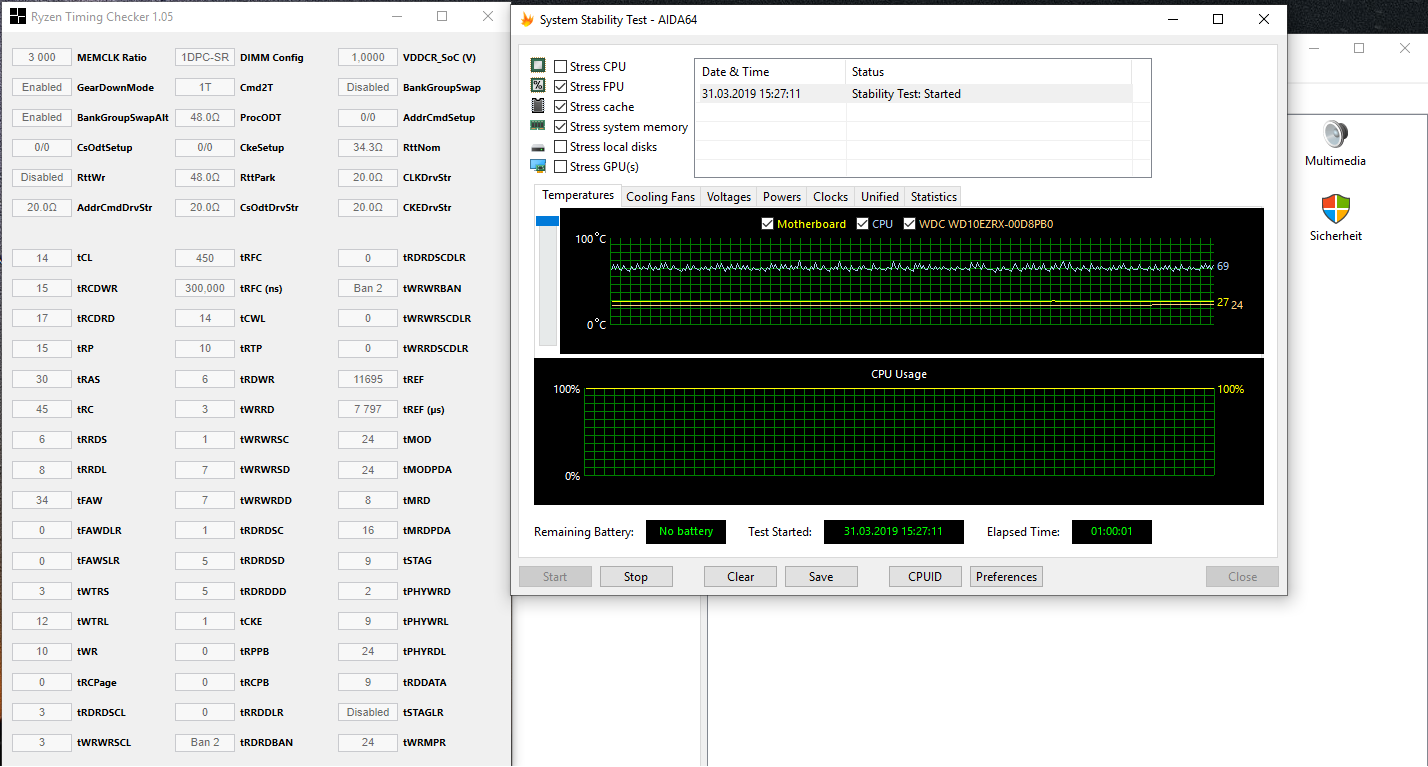Click the tREF value 11695
The image size is (1428, 767).
(368, 379)
